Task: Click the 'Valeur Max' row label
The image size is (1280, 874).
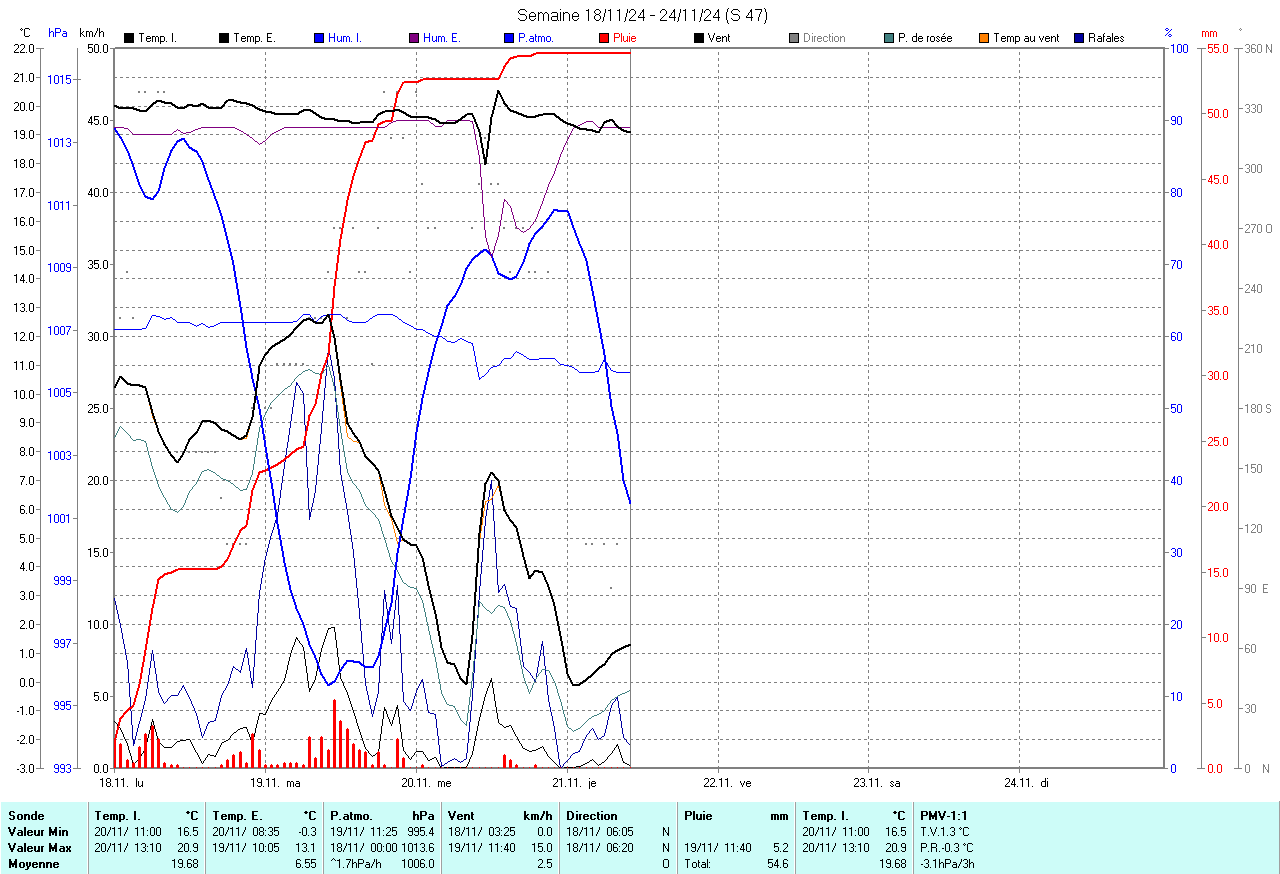Action: click(x=39, y=848)
